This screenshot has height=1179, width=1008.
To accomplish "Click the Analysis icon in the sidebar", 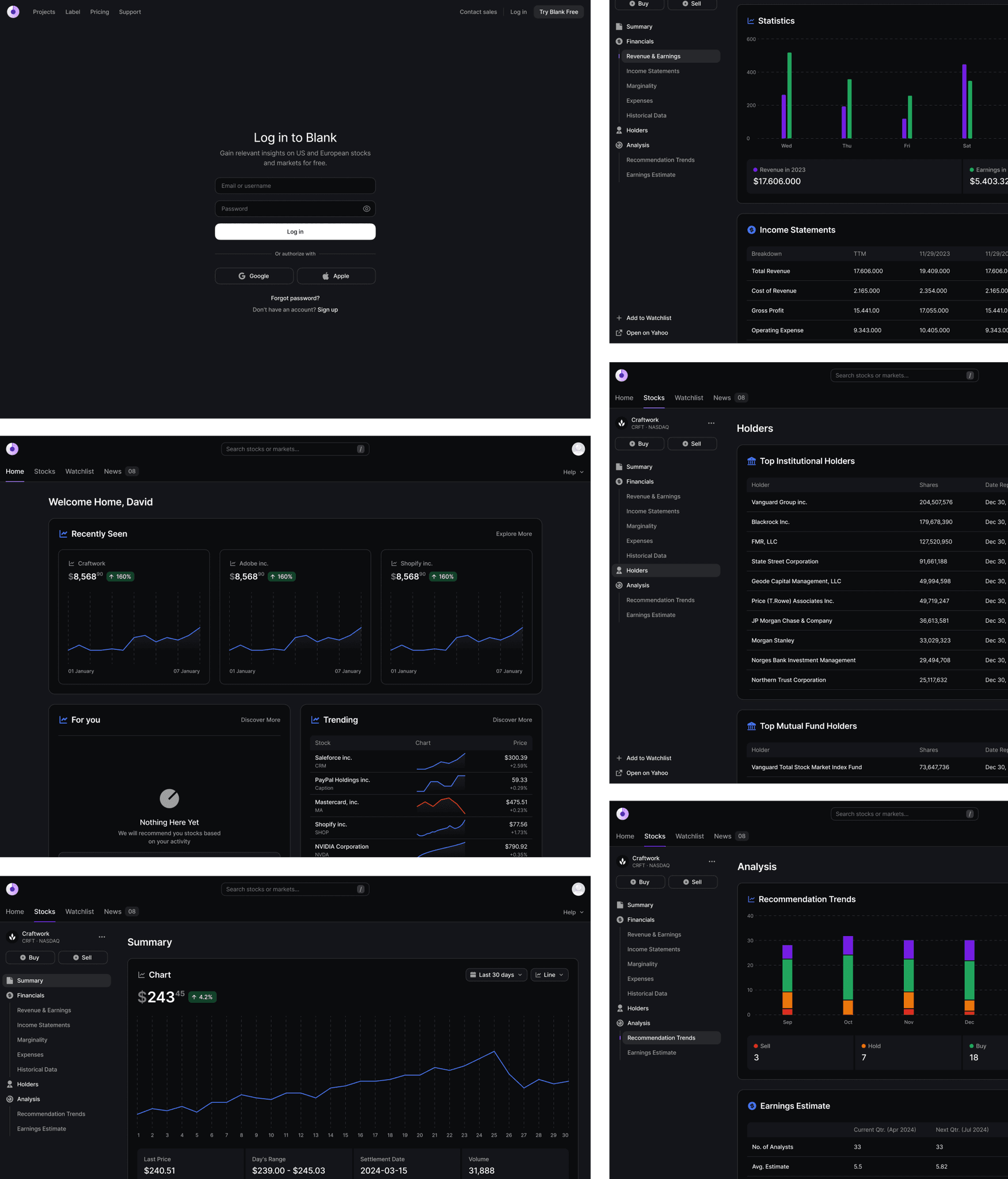I will tap(10, 1098).
